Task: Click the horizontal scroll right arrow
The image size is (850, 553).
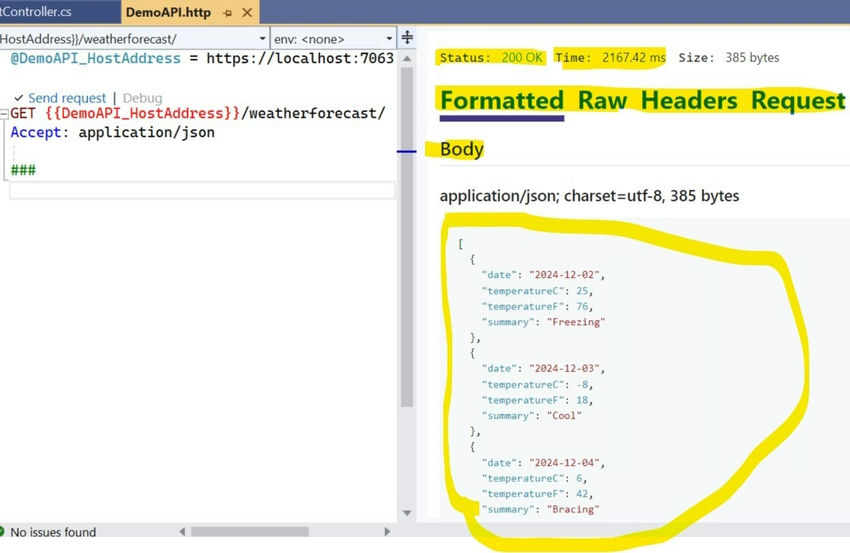Action: tap(387, 532)
